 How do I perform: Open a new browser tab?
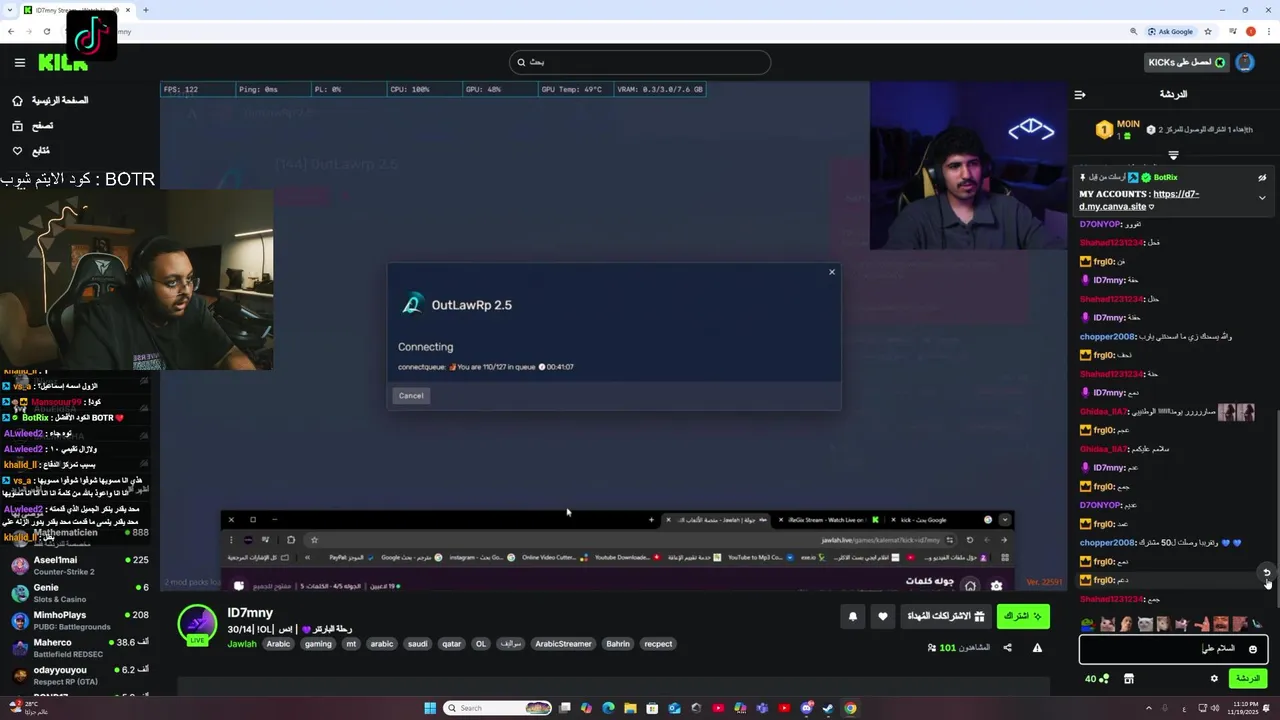[x=146, y=10]
